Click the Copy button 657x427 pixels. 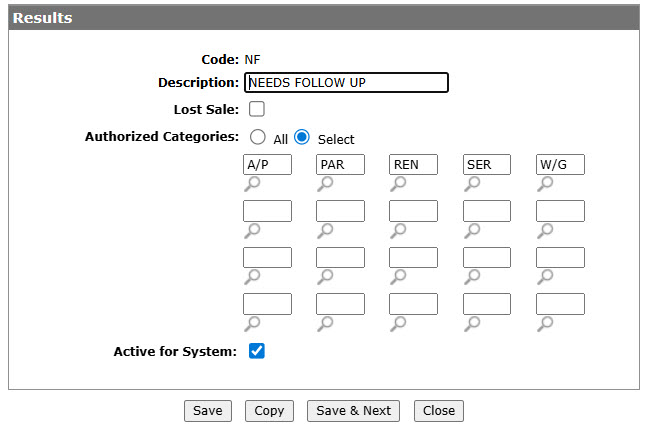coord(269,411)
